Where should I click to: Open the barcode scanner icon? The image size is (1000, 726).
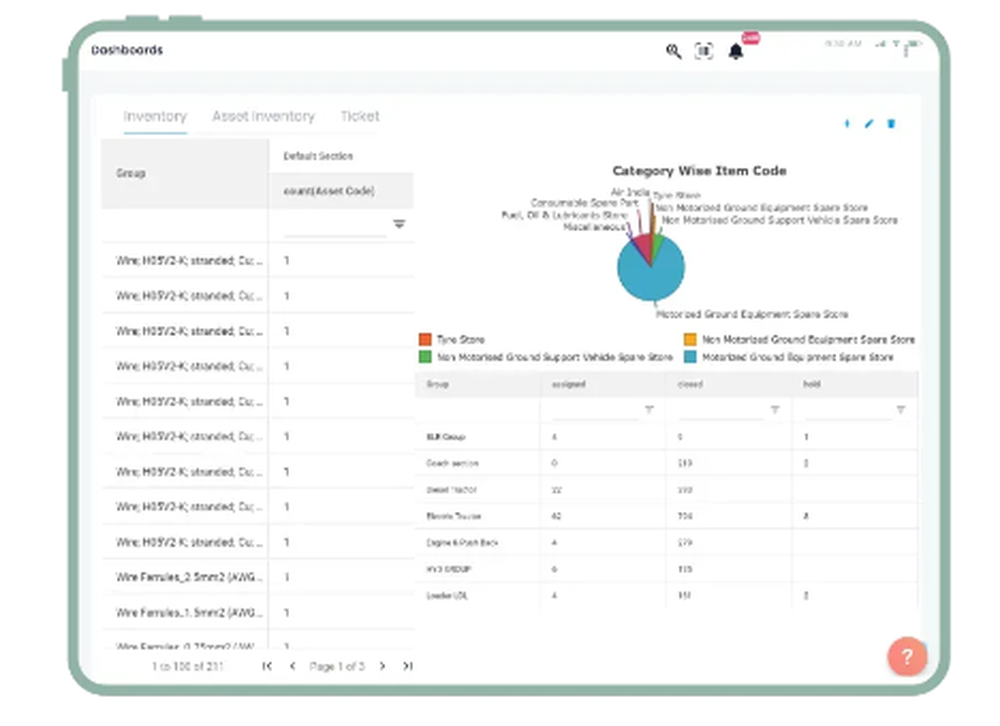[x=703, y=51]
